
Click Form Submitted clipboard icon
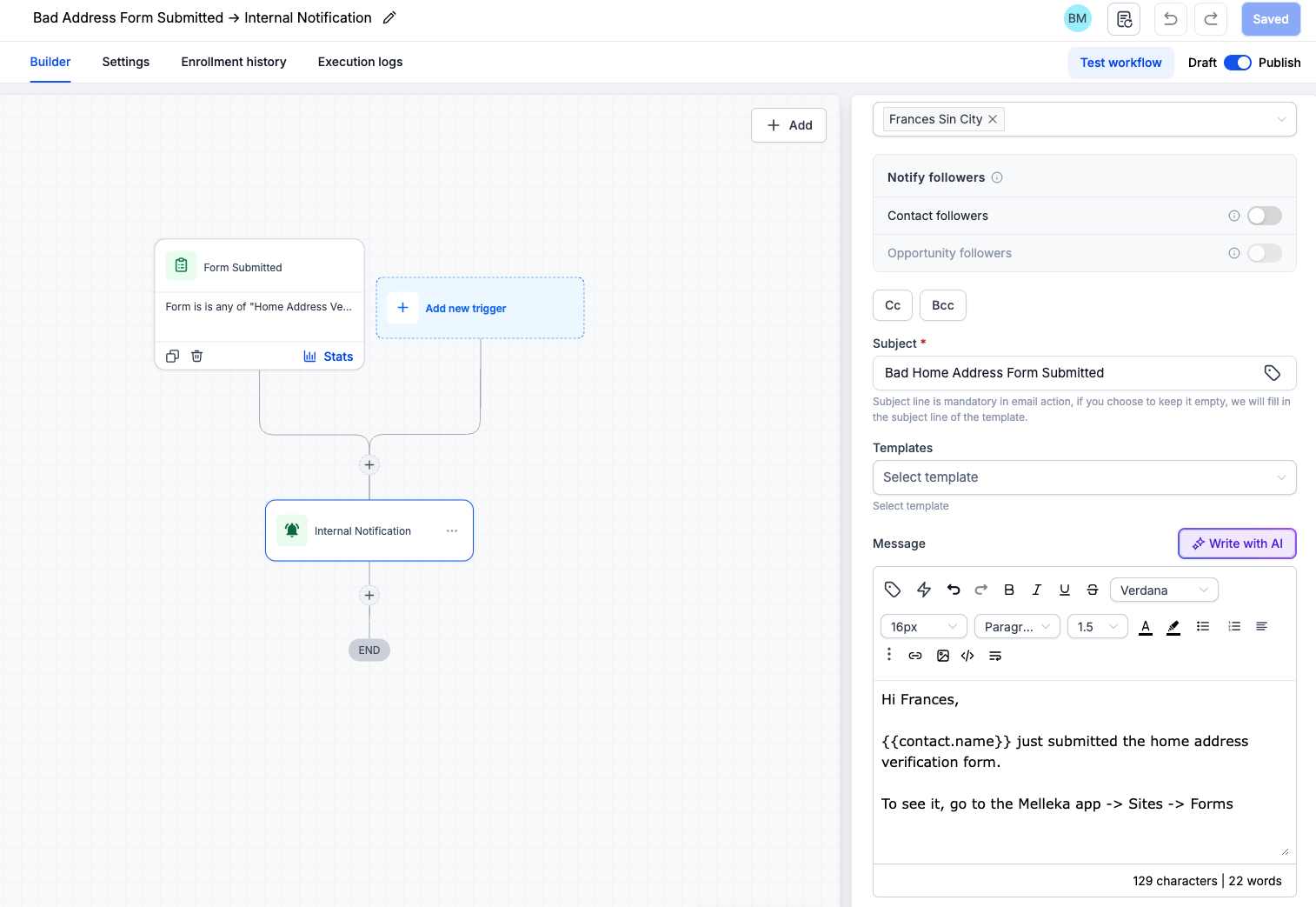pos(181,265)
